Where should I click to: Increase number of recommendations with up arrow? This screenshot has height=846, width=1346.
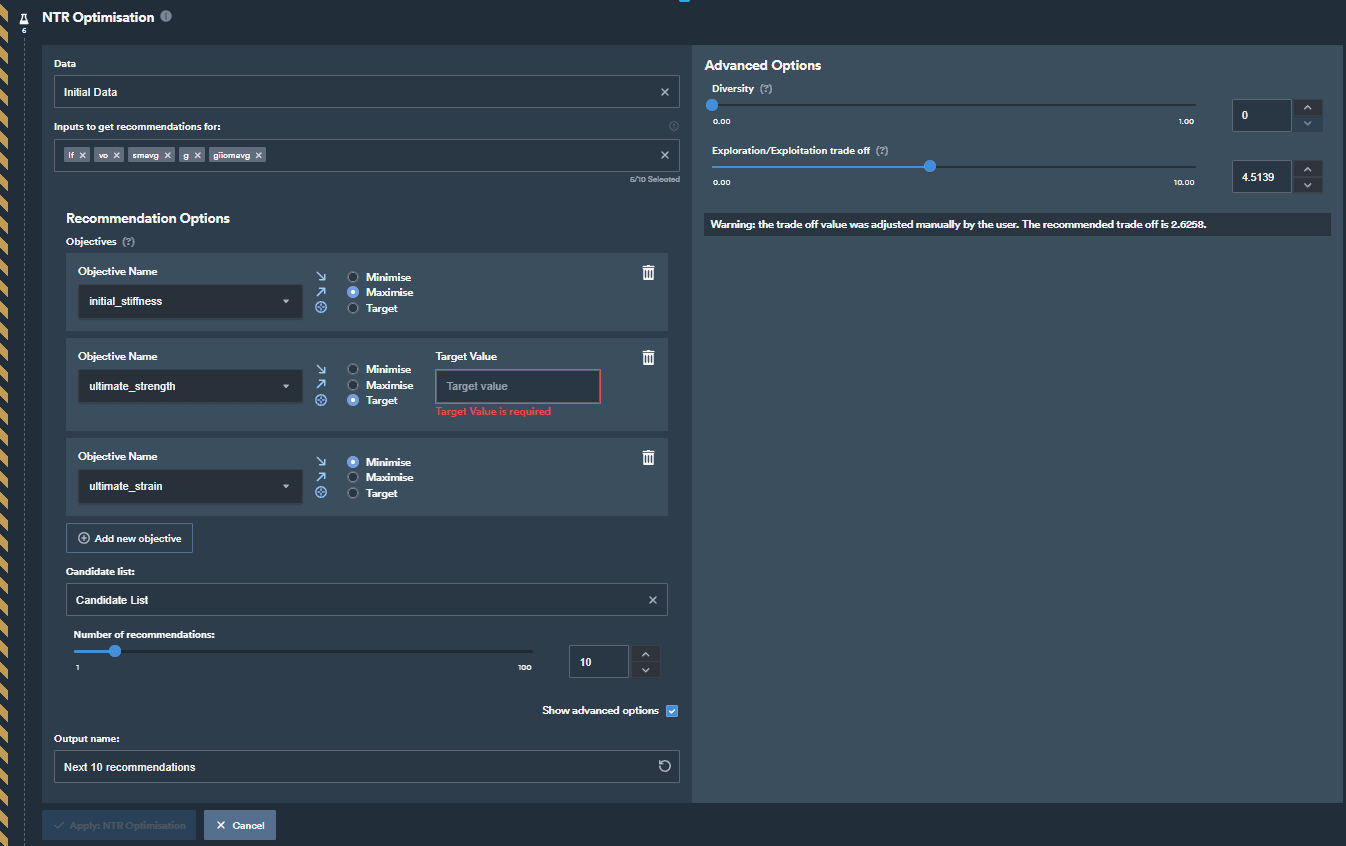(646, 654)
